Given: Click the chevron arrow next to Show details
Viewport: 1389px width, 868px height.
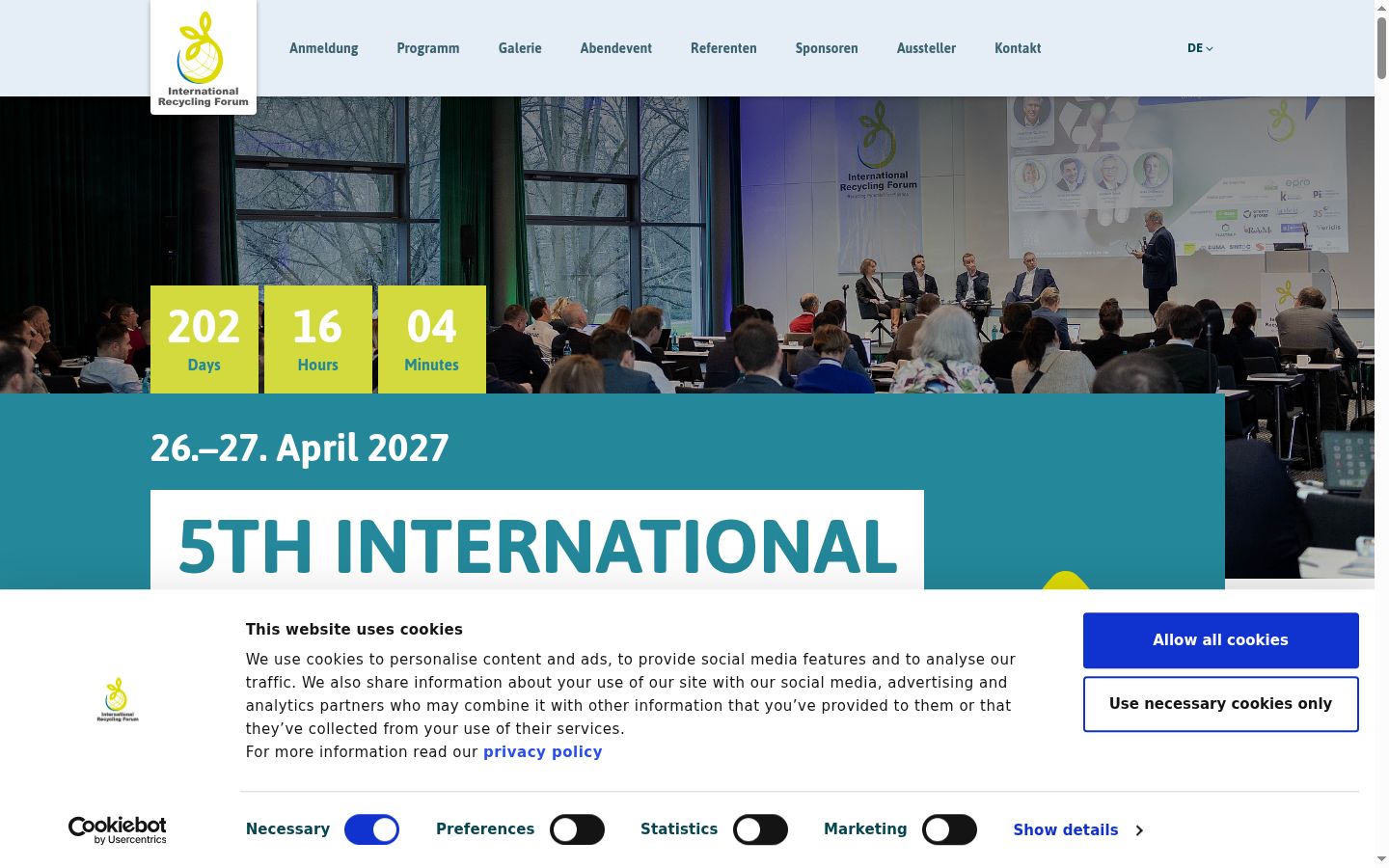Looking at the screenshot, I should coord(1139,830).
